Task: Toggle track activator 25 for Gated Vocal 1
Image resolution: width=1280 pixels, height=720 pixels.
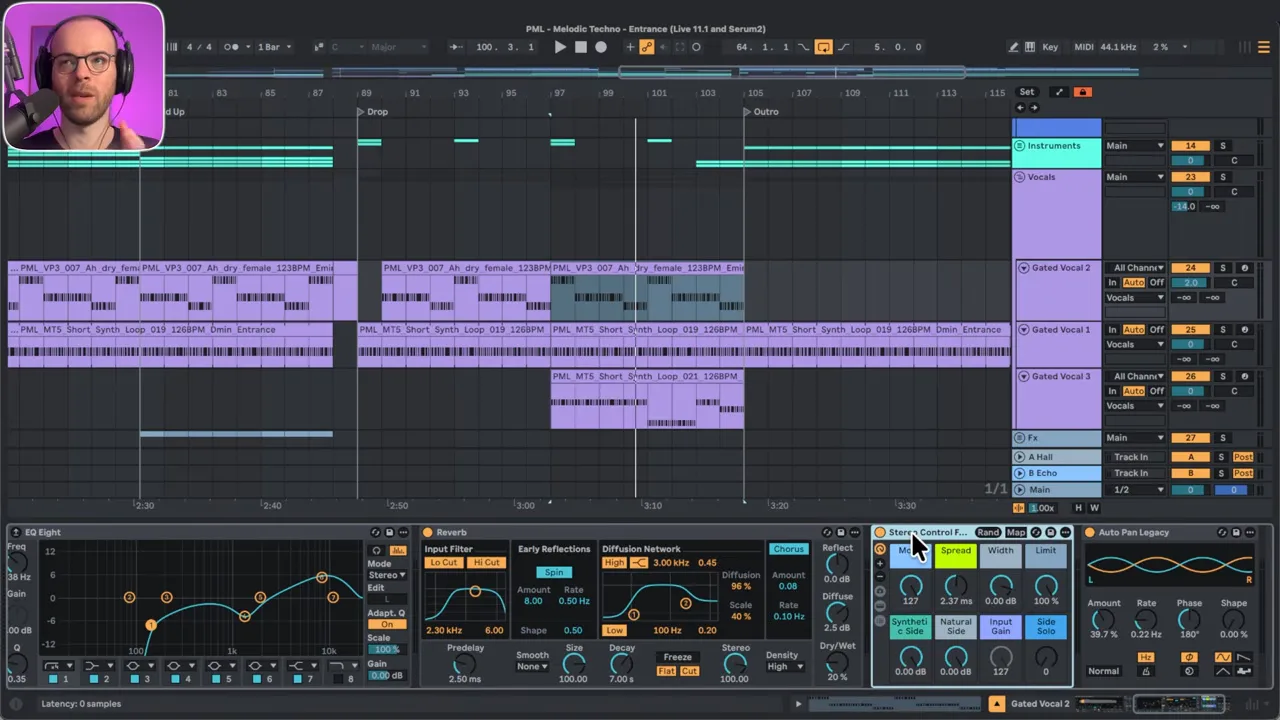Action: (1190, 329)
